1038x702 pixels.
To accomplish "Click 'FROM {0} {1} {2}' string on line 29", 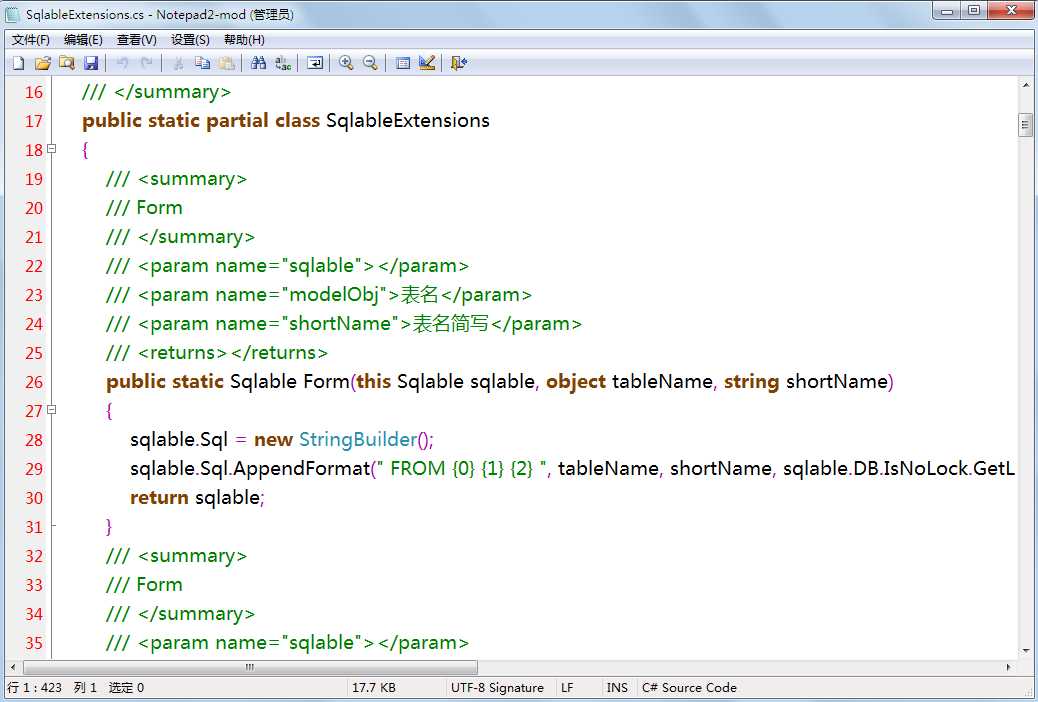I will pyautogui.click(x=461, y=468).
